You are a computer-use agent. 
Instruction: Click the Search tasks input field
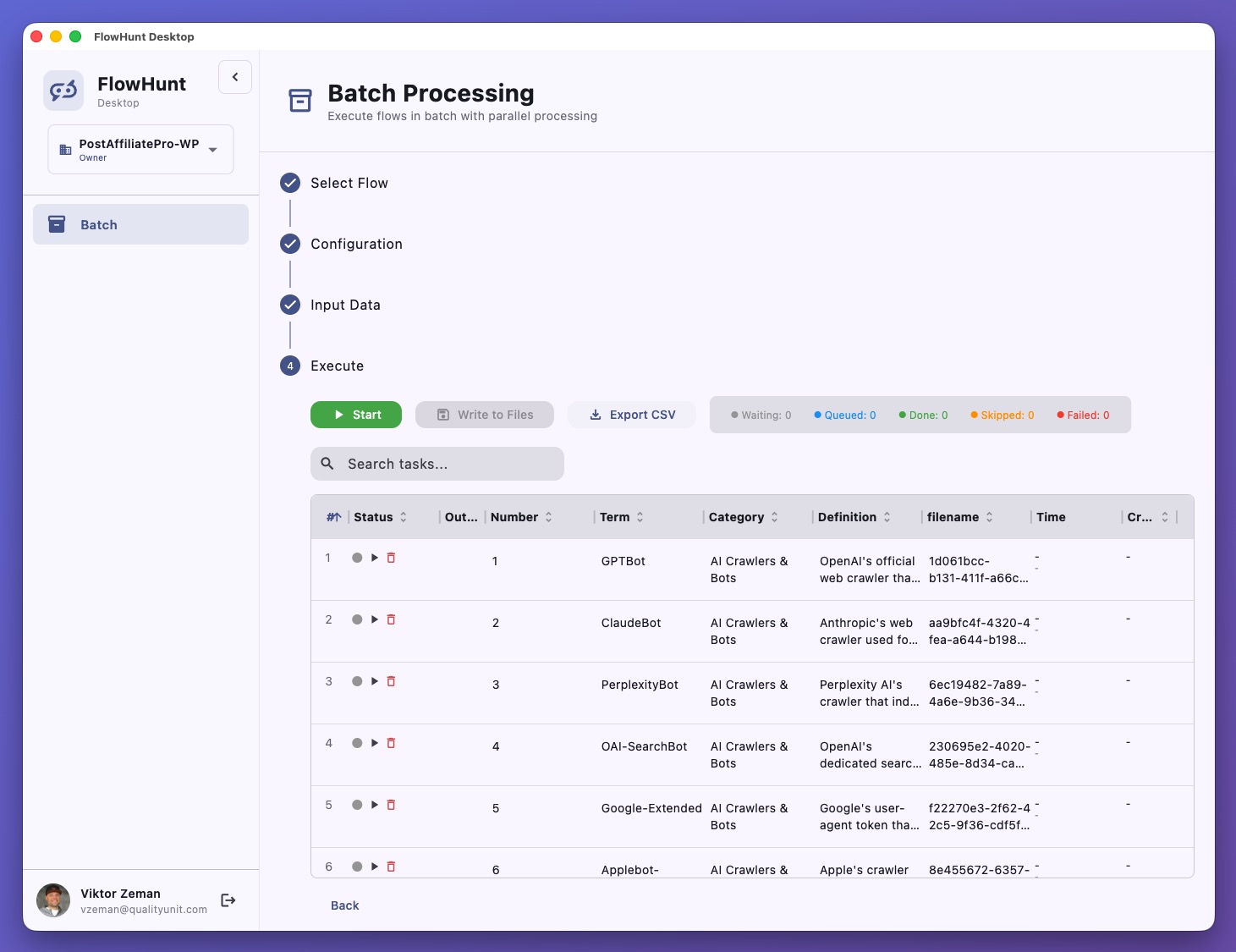tap(448, 464)
